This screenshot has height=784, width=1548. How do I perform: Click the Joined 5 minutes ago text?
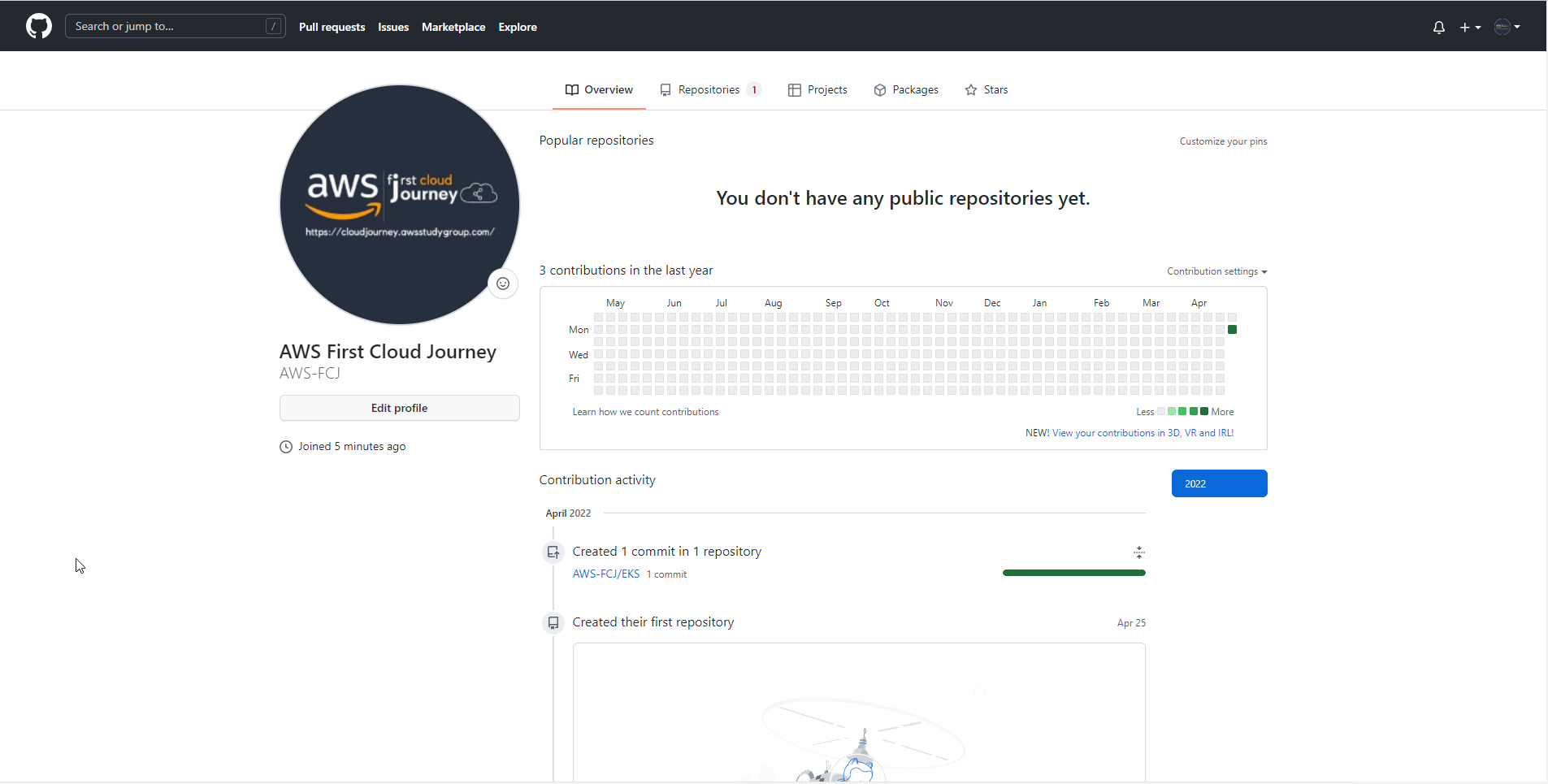pos(352,447)
